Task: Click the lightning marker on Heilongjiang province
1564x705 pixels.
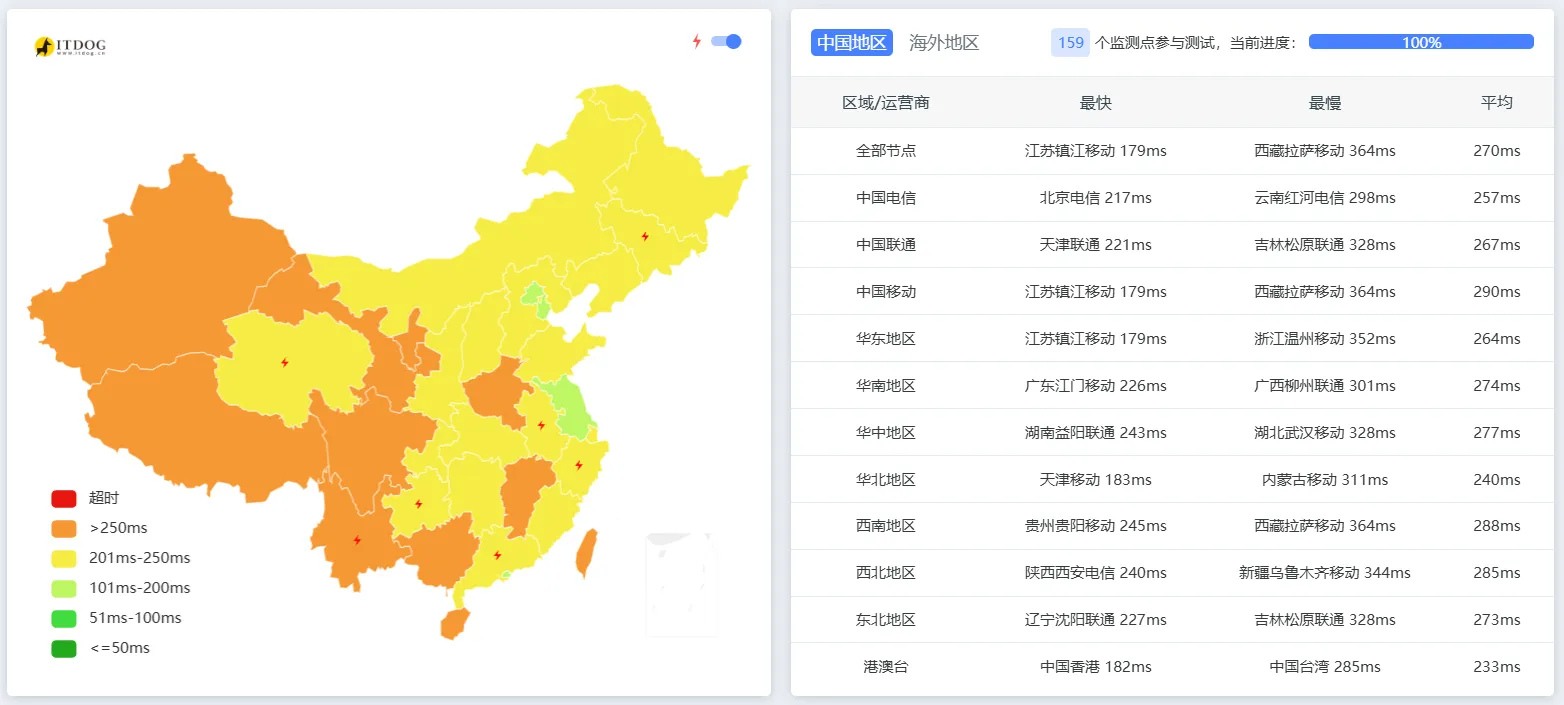Action: [x=645, y=235]
